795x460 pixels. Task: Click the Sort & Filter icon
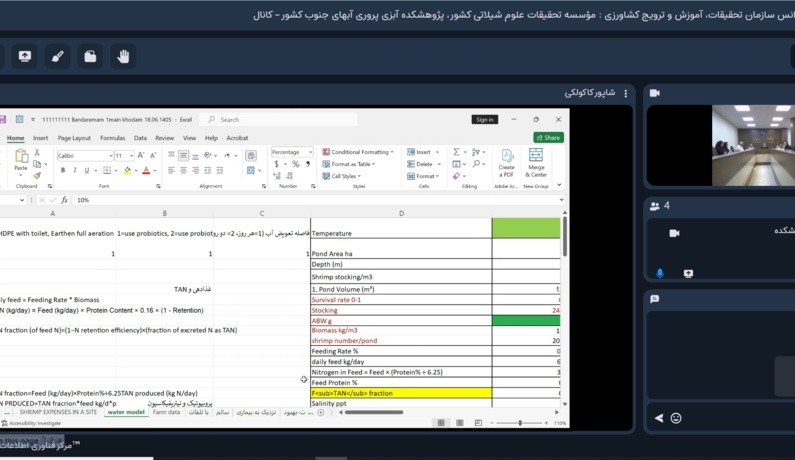click(476, 152)
